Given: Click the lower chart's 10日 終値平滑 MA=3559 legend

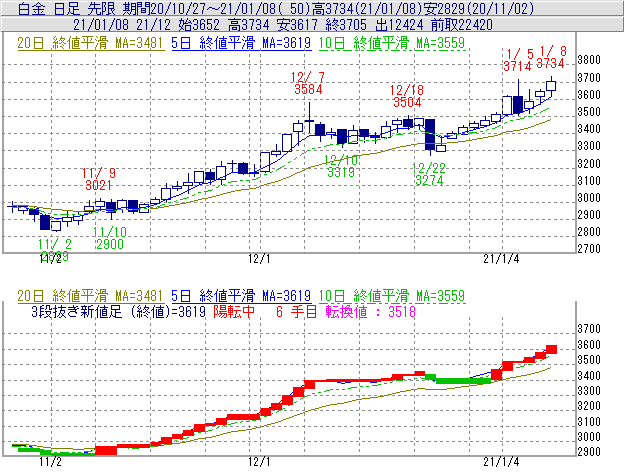Looking at the screenshot, I should (x=392, y=296).
